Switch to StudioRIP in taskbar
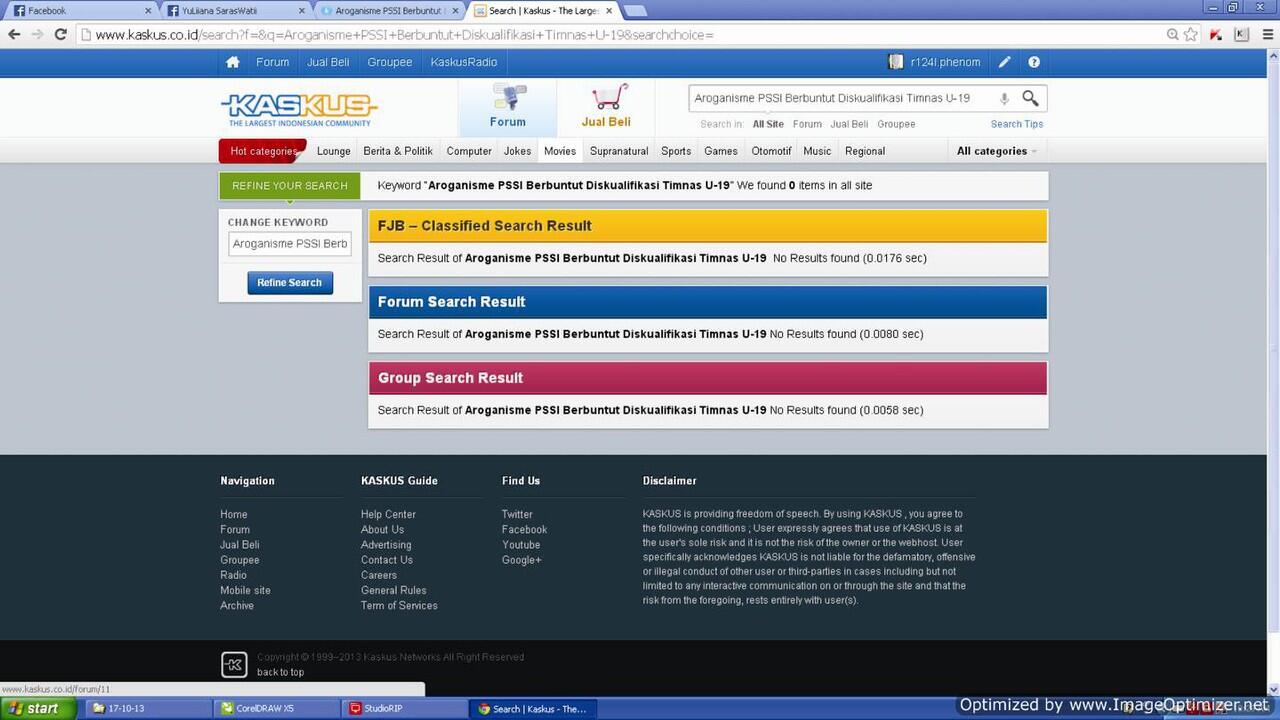Image resolution: width=1280 pixels, height=720 pixels. point(404,708)
